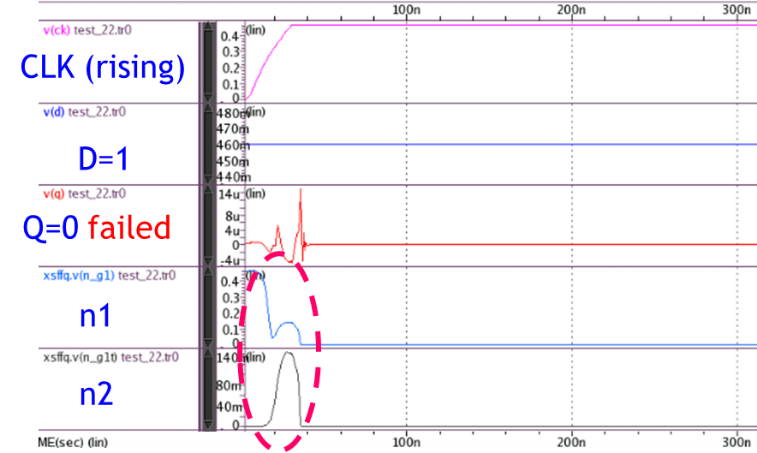Click the down arrow of v(d) panel scrollbar
757x453 pixels.
coord(208,179)
